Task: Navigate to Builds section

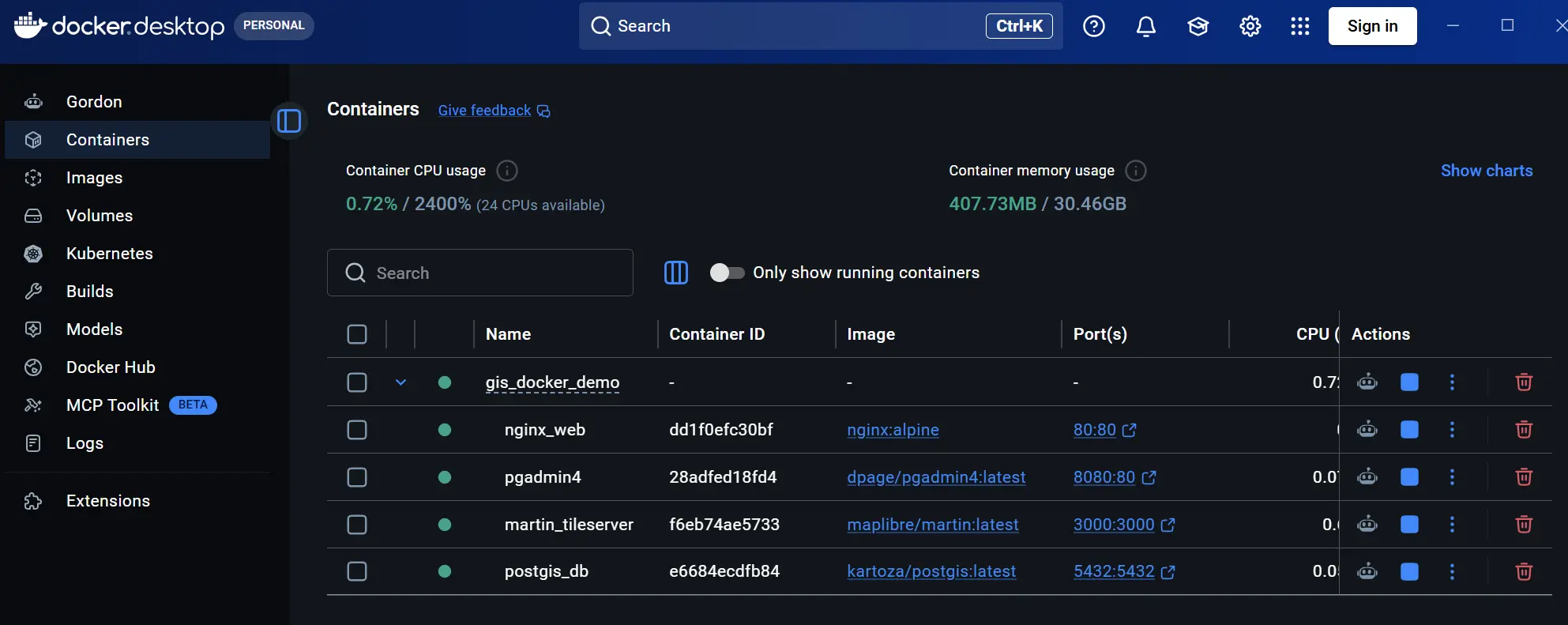Action: (x=137, y=292)
